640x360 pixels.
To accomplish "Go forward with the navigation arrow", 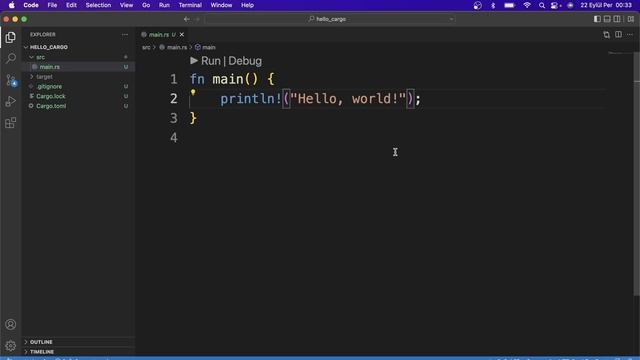I will (x=198, y=19).
